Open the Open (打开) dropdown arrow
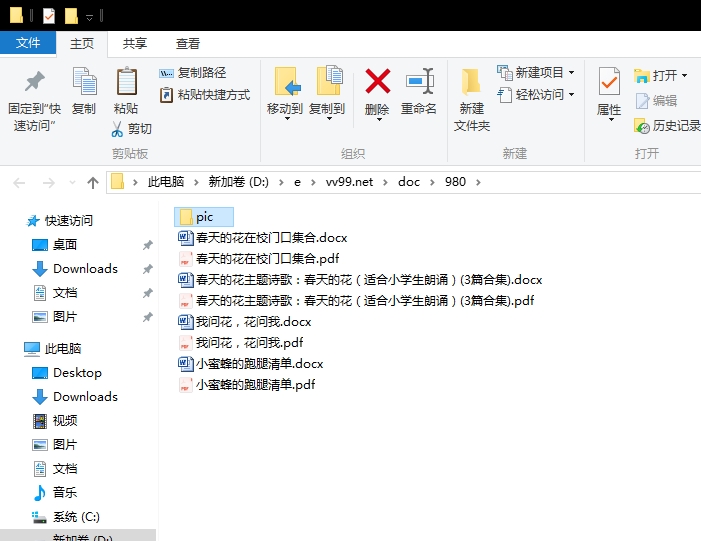The width and height of the screenshot is (701, 541). click(684, 76)
